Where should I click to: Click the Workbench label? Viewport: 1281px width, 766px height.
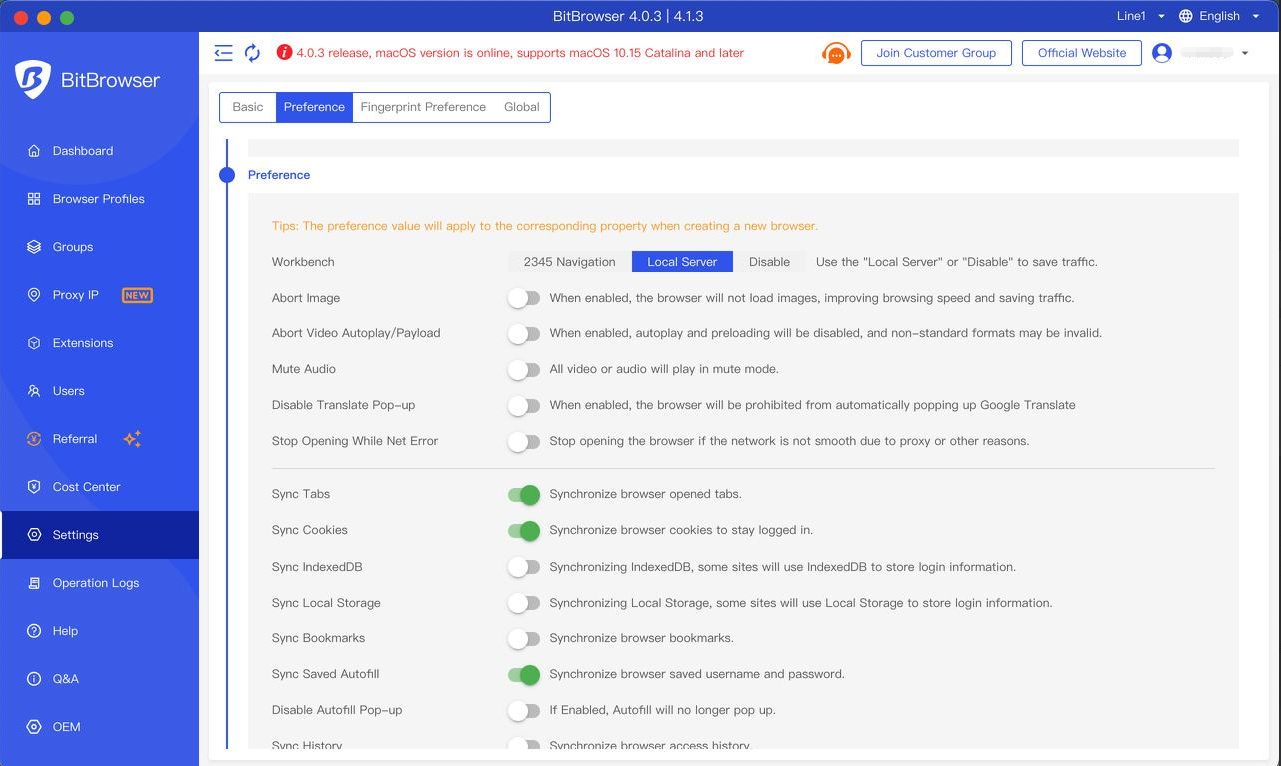pos(303,262)
